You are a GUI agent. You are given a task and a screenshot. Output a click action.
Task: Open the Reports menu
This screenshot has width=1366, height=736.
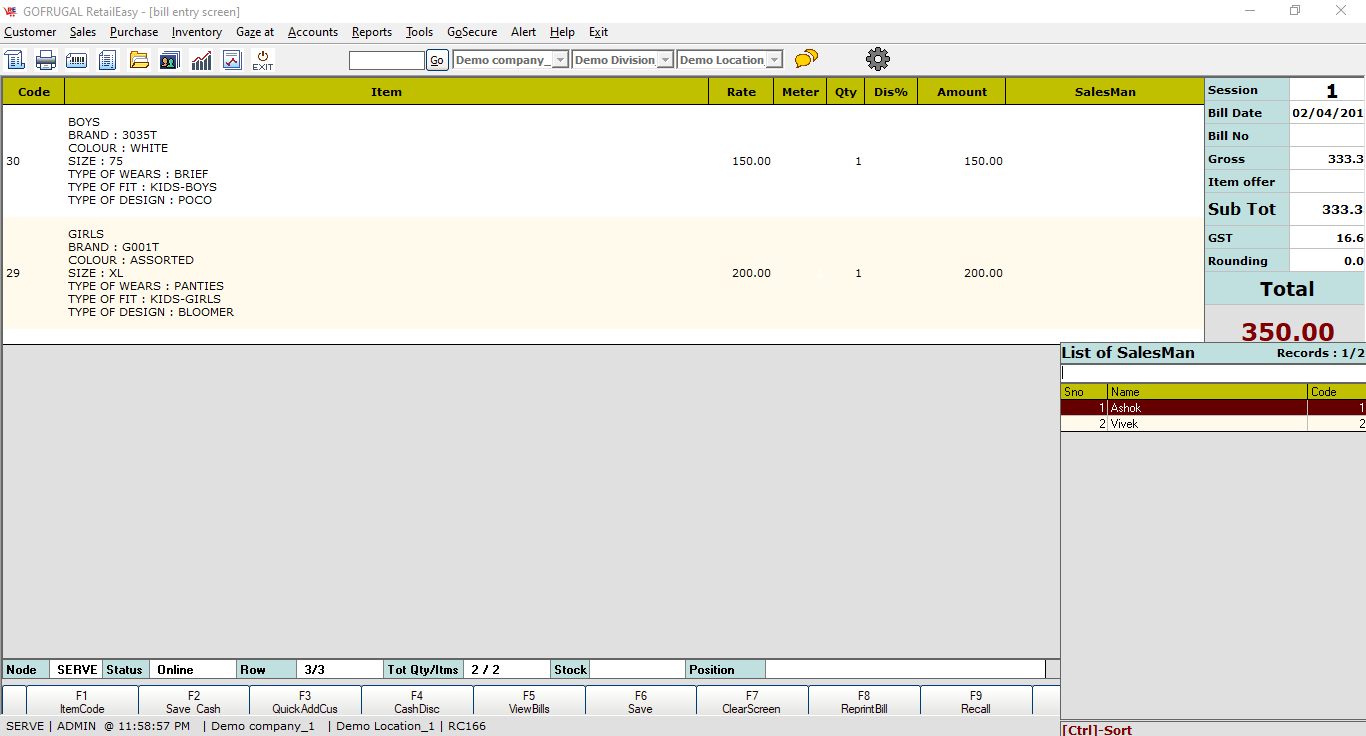pyautogui.click(x=372, y=32)
